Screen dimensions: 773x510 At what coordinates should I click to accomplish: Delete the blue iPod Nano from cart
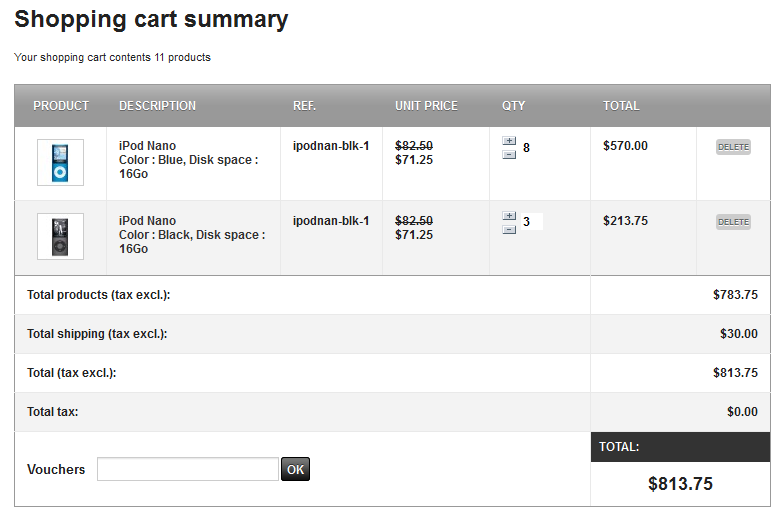[x=733, y=147]
